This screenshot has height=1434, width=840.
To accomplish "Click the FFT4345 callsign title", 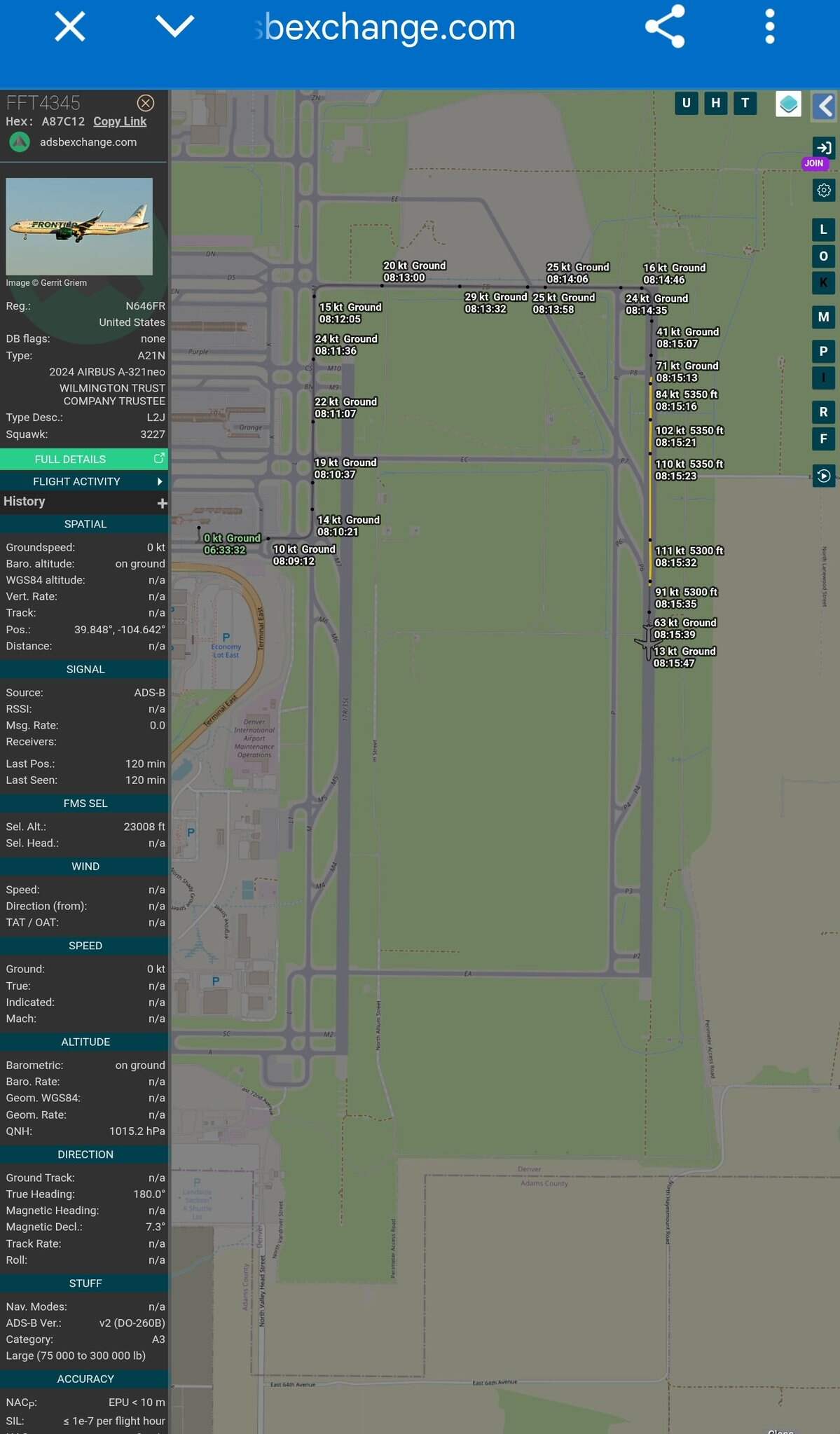I will [43, 103].
